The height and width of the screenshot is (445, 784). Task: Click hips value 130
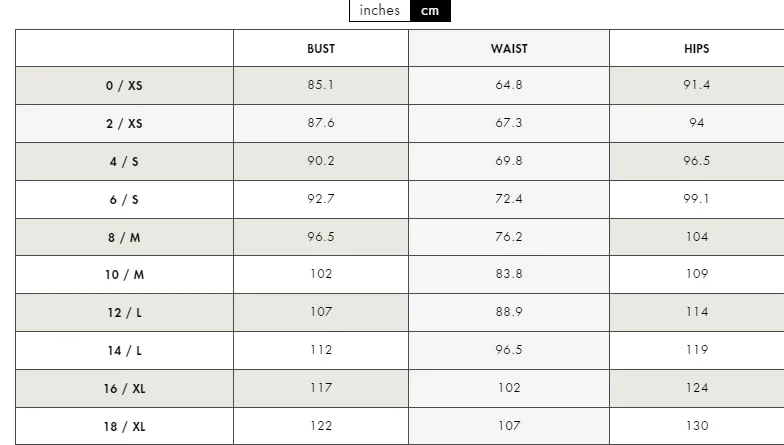click(696, 426)
